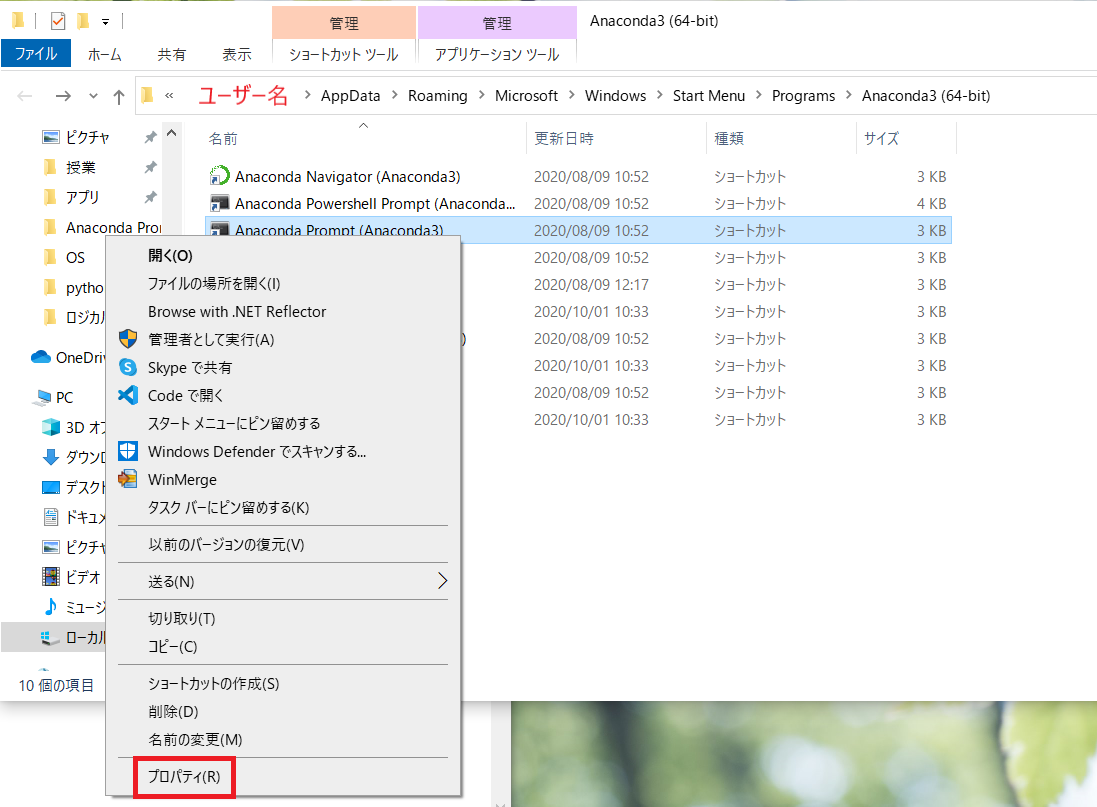Open the アプリケーション ツール tab

tap(497, 55)
